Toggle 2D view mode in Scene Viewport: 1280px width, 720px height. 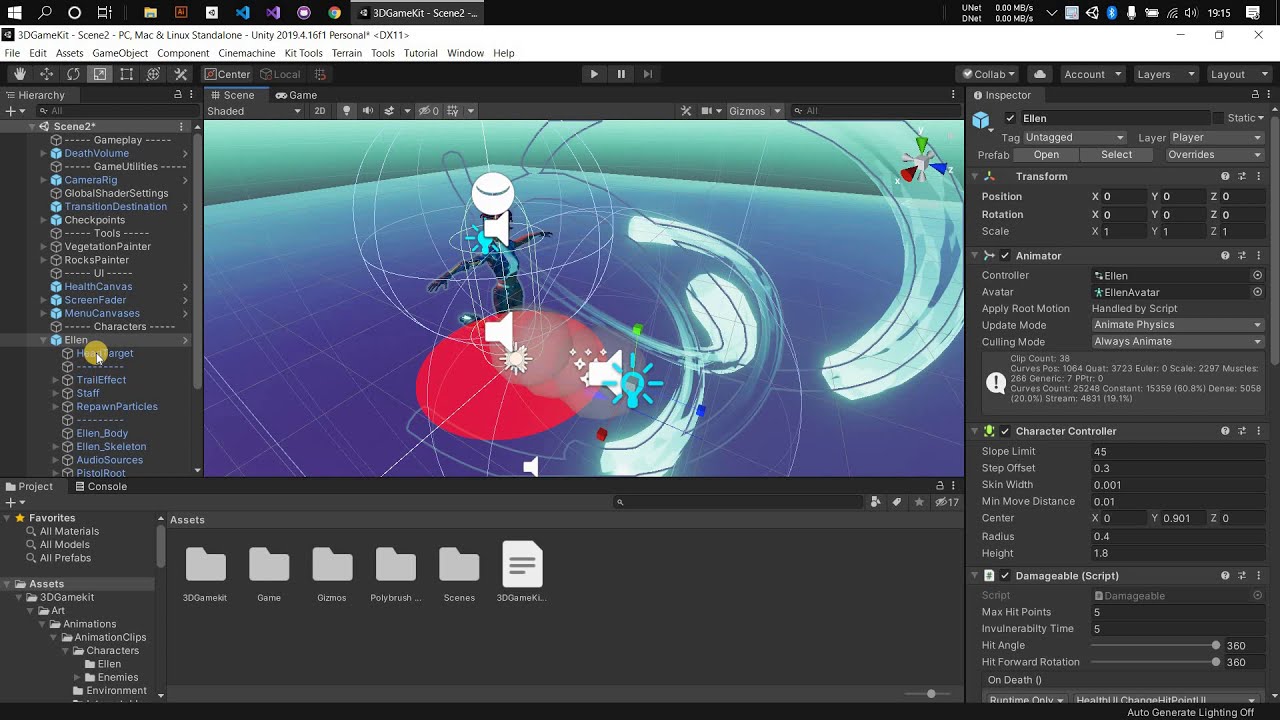coord(320,111)
